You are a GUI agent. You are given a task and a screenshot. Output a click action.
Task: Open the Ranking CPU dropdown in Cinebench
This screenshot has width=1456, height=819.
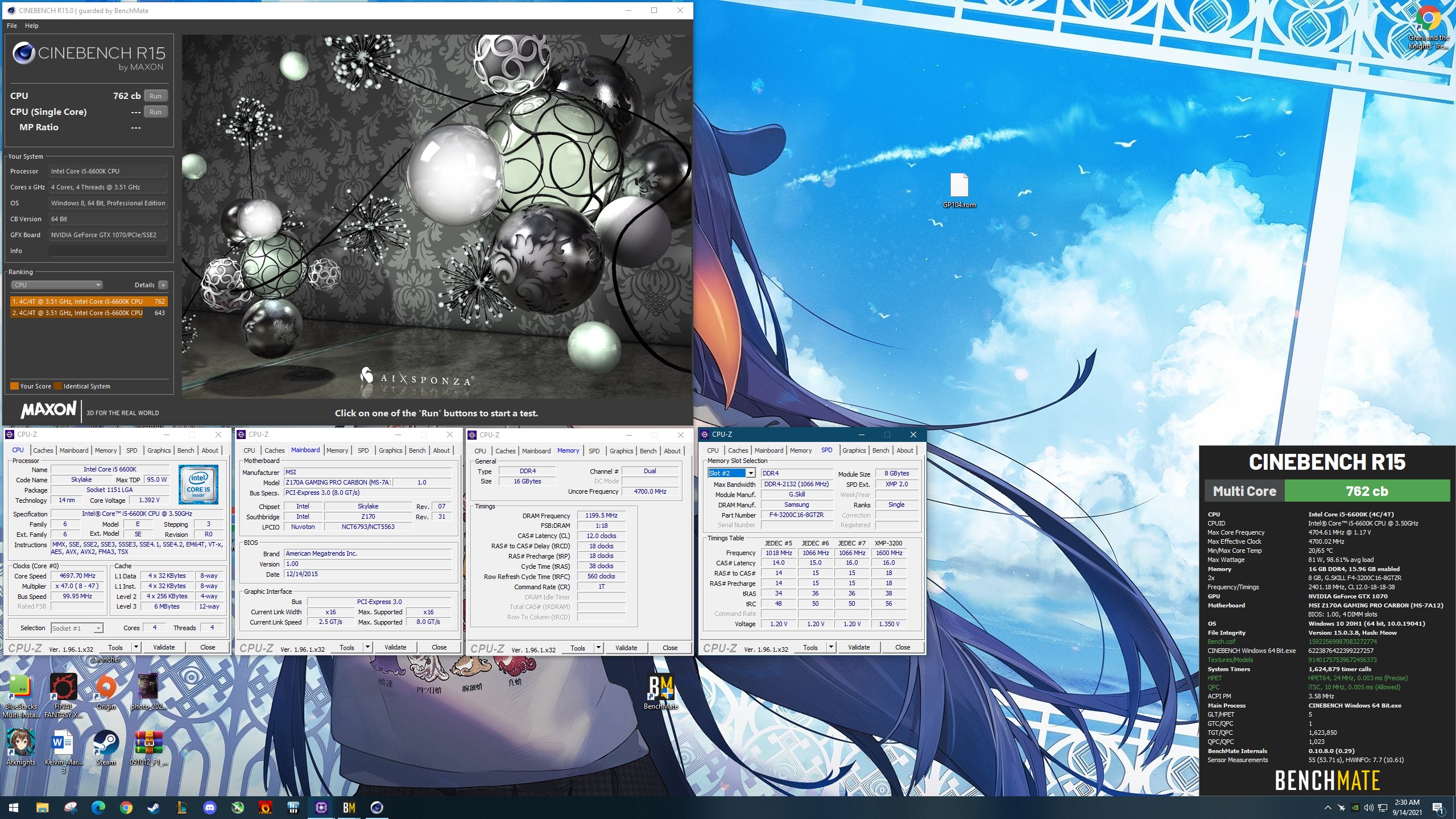point(56,285)
